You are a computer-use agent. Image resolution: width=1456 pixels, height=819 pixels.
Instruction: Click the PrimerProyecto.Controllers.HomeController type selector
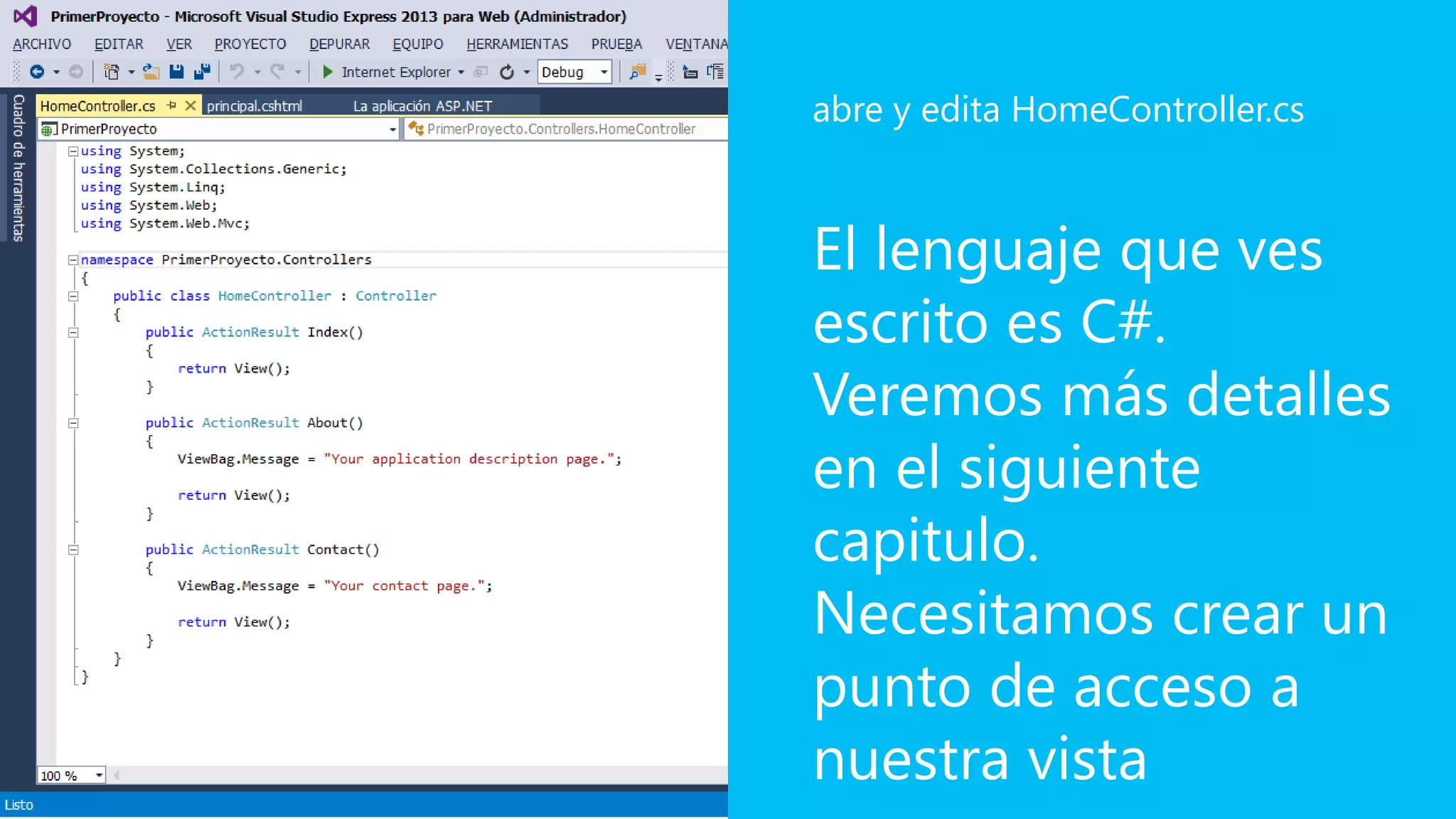(x=566, y=129)
